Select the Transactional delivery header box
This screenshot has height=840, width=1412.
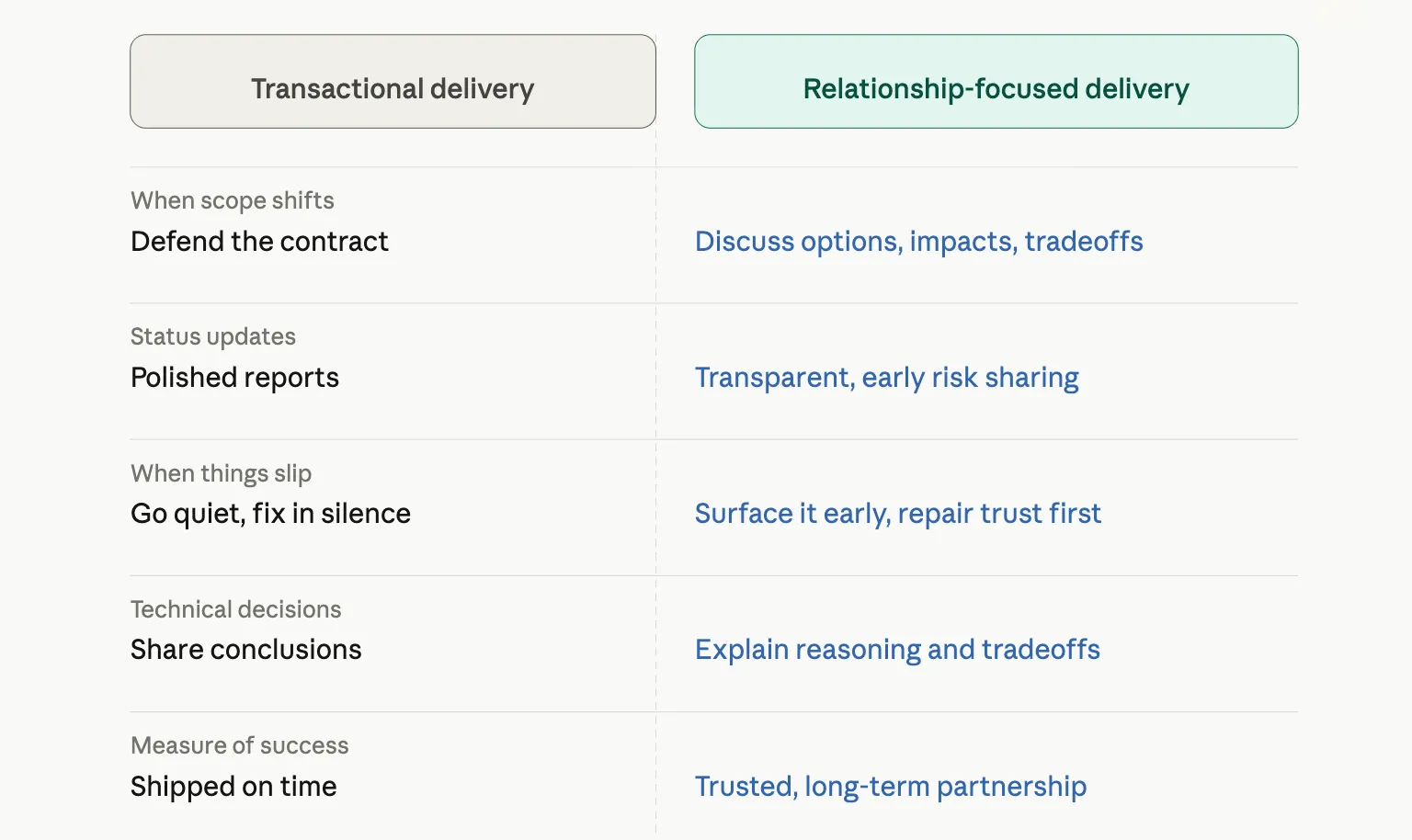[x=393, y=81]
